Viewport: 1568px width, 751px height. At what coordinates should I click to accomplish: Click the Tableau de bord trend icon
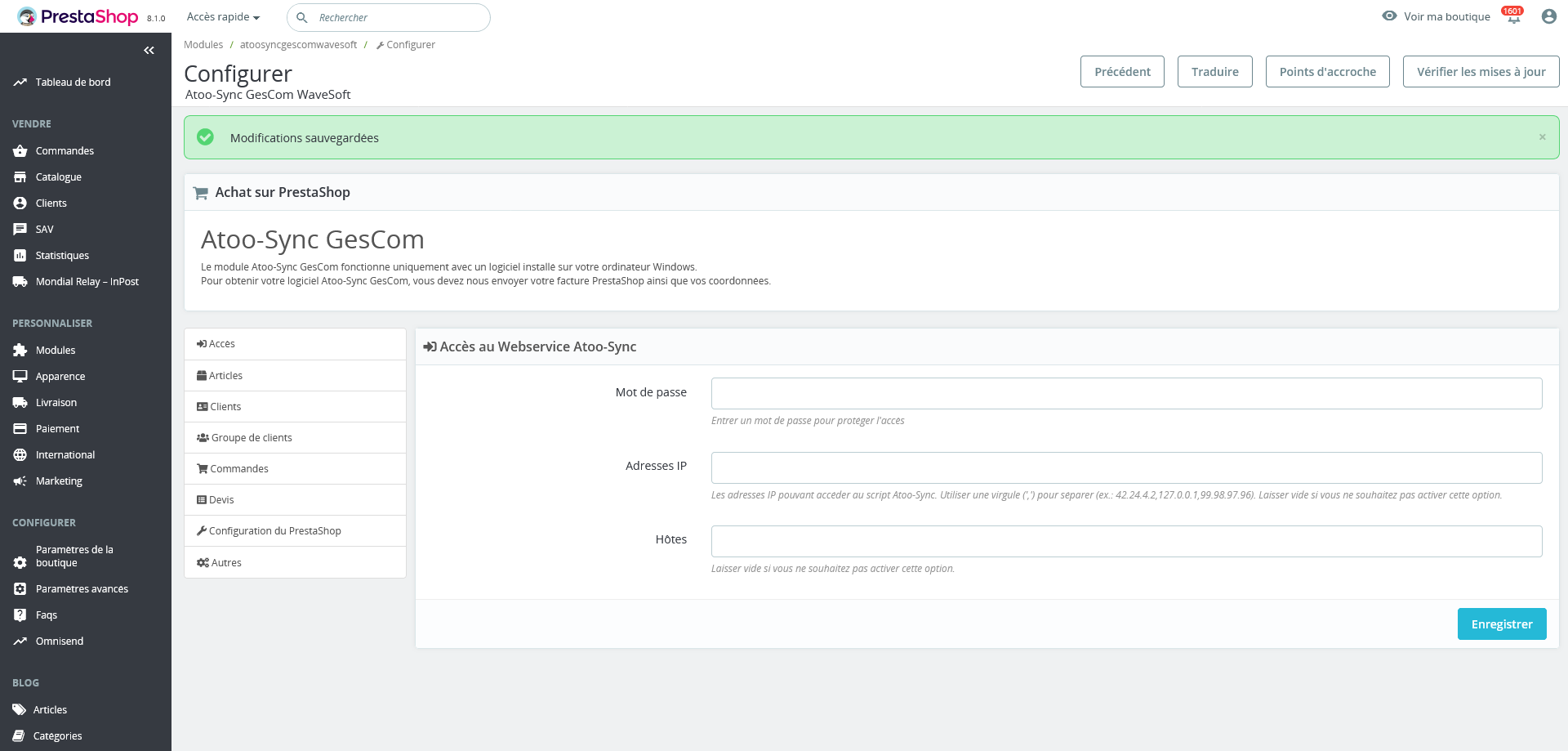20,83
